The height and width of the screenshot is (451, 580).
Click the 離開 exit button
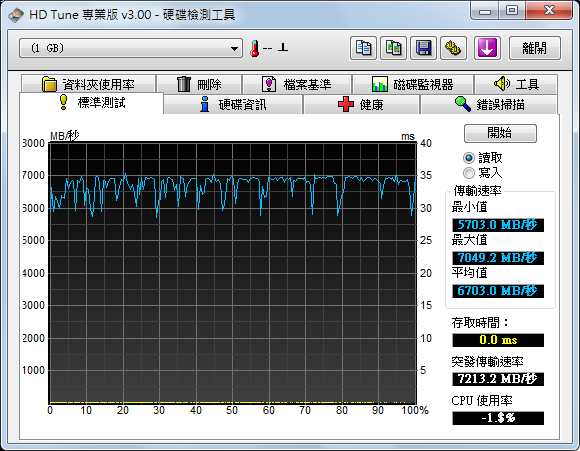(x=535, y=48)
